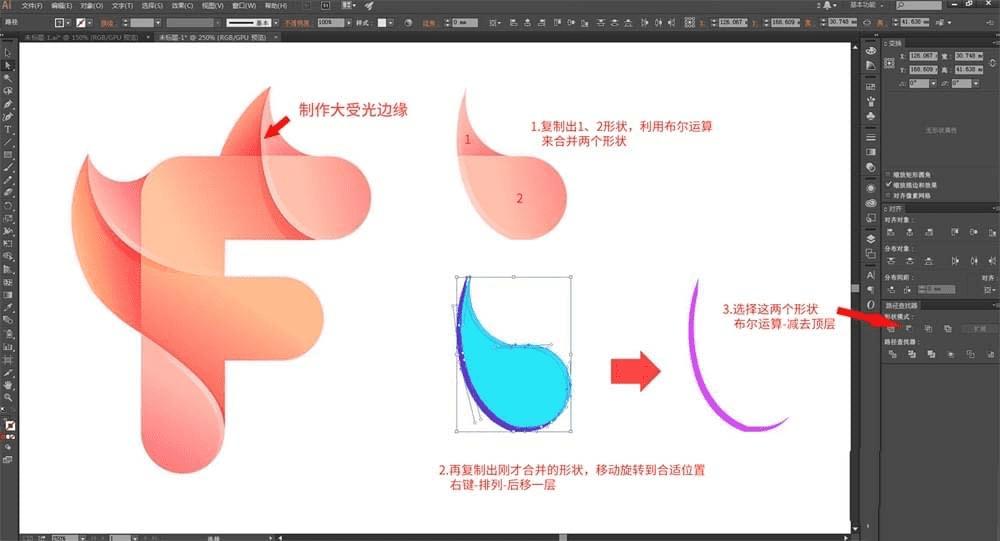This screenshot has height=541, width=1000.
Task: Click 扩展 button in Pathfinder panel
Action: pyautogui.click(x=980, y=329)
